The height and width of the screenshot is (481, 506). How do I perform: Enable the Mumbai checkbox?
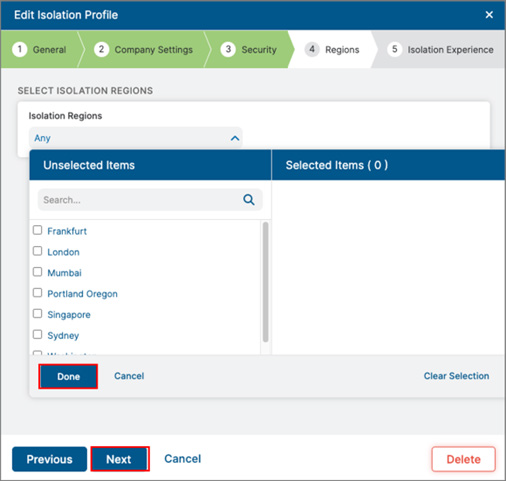(37, 272)
